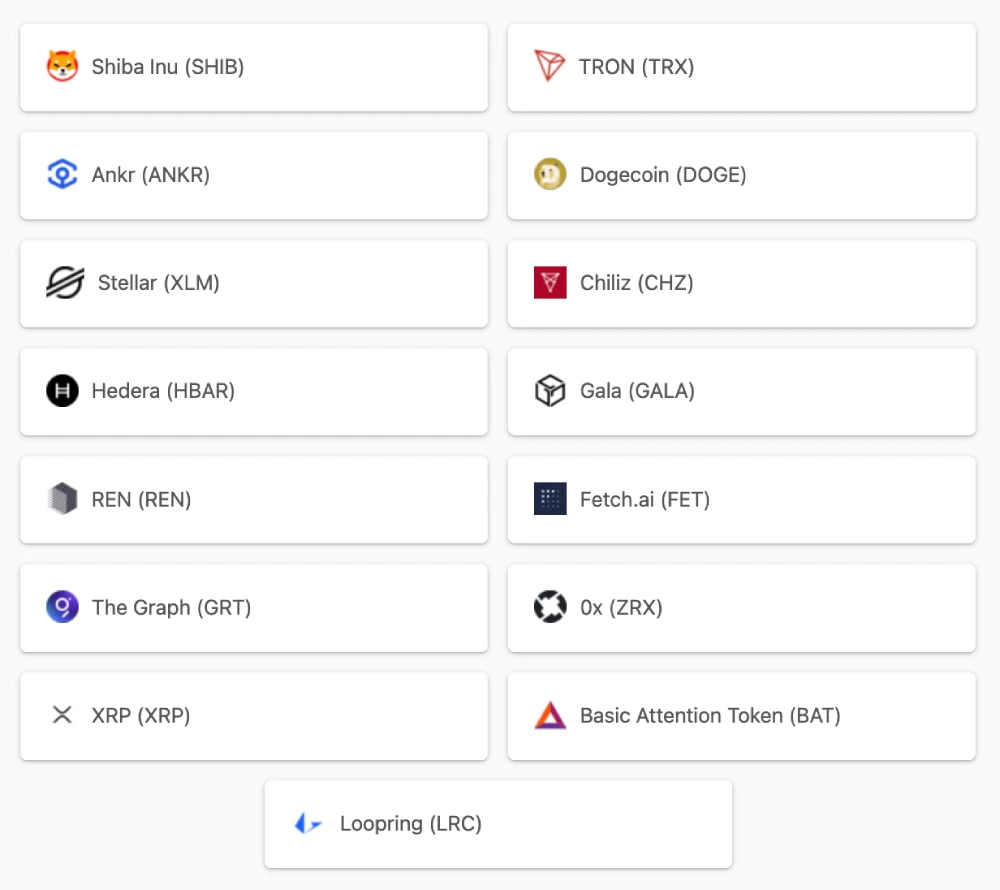Select Dogecoin (DOGE) text label
Screen dimensions: 1000x890
coord(663,175)
